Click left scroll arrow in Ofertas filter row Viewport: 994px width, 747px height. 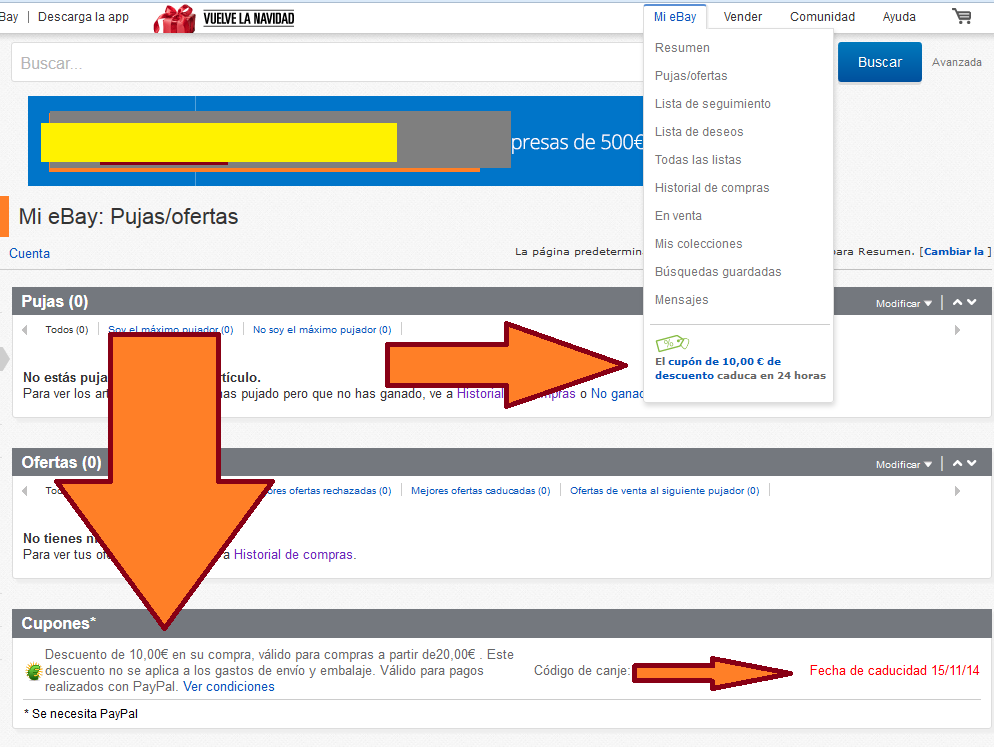(x=25, y=491)
